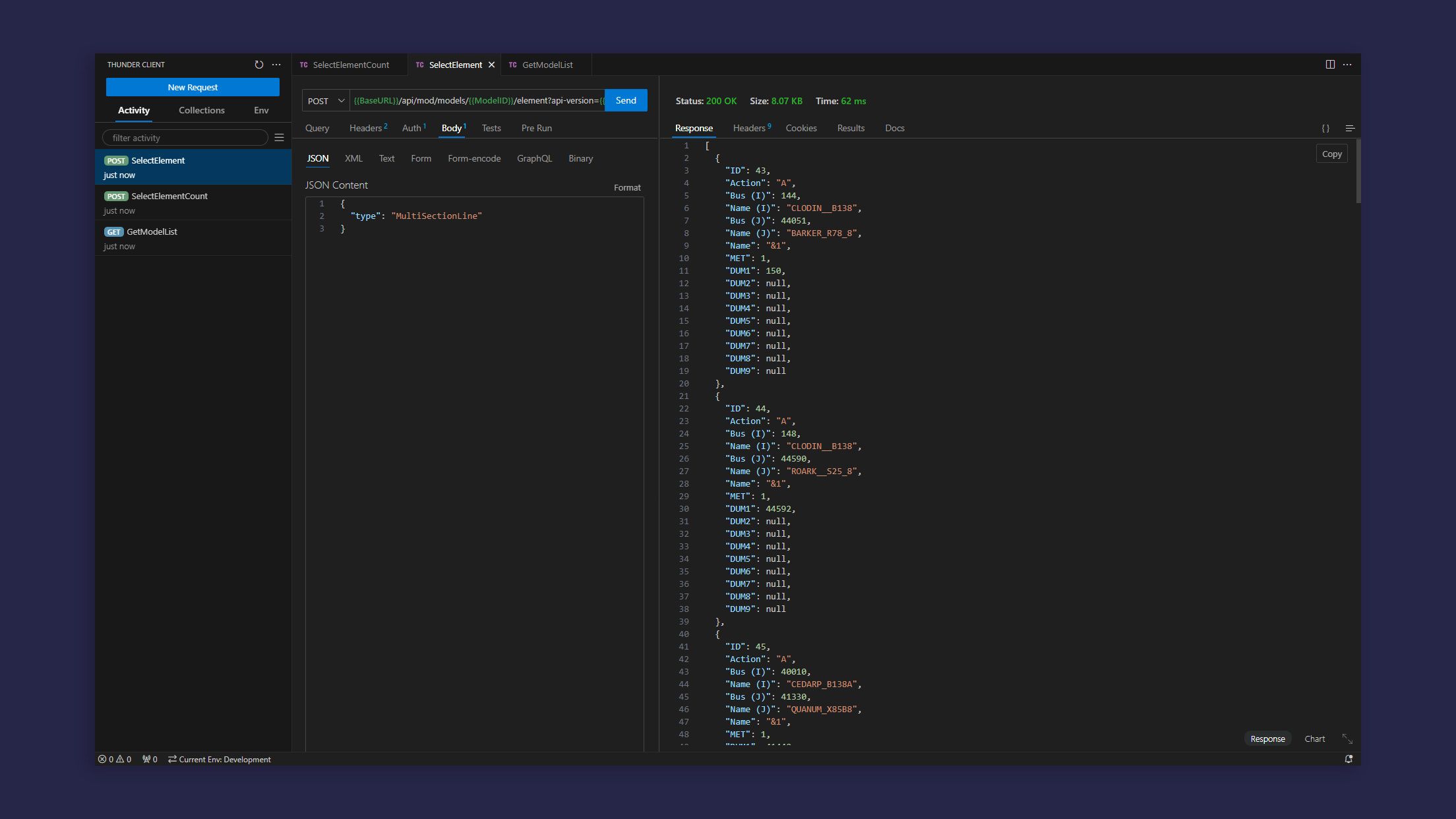Select POST SelectElement activity entry
This screenshot has height=819, width=1456.
click(x=193, y=167)
